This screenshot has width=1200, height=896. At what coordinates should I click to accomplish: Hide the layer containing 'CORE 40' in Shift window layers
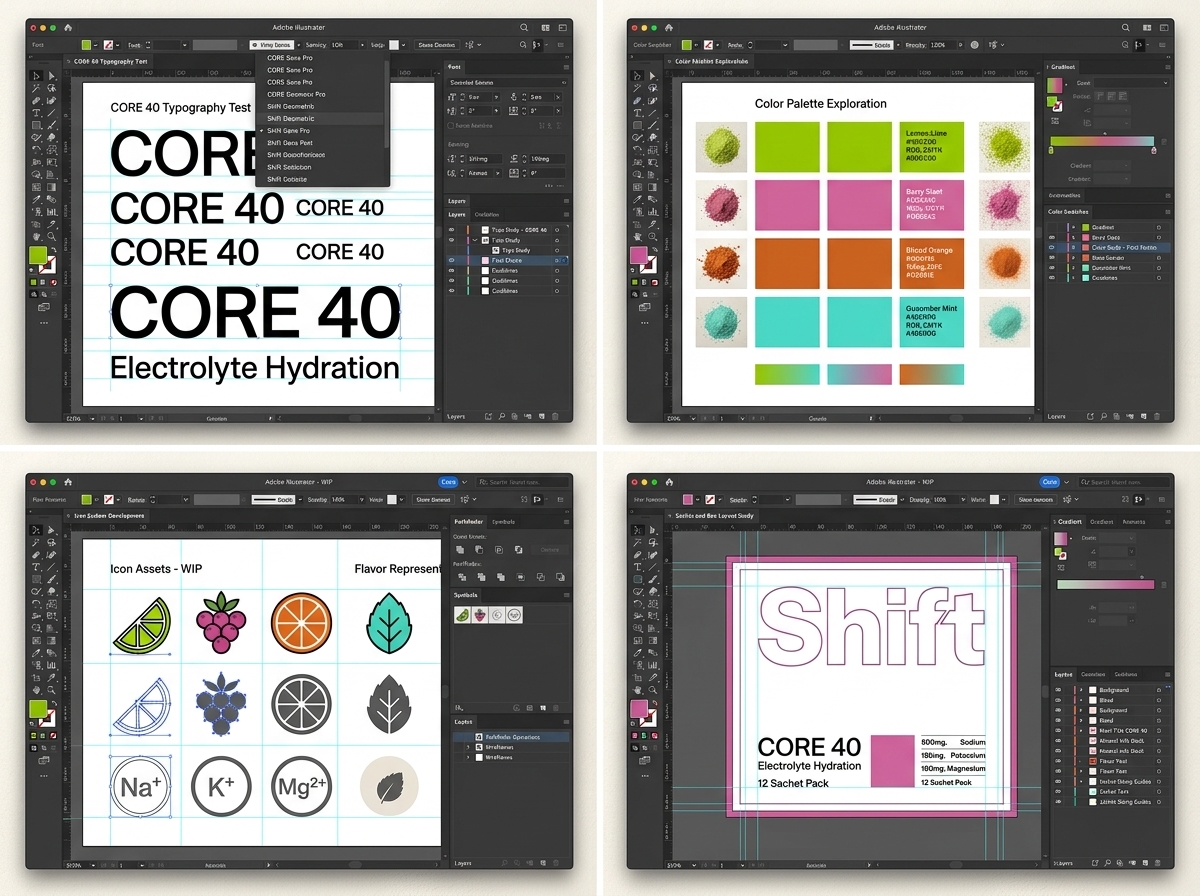point(1059,731)
